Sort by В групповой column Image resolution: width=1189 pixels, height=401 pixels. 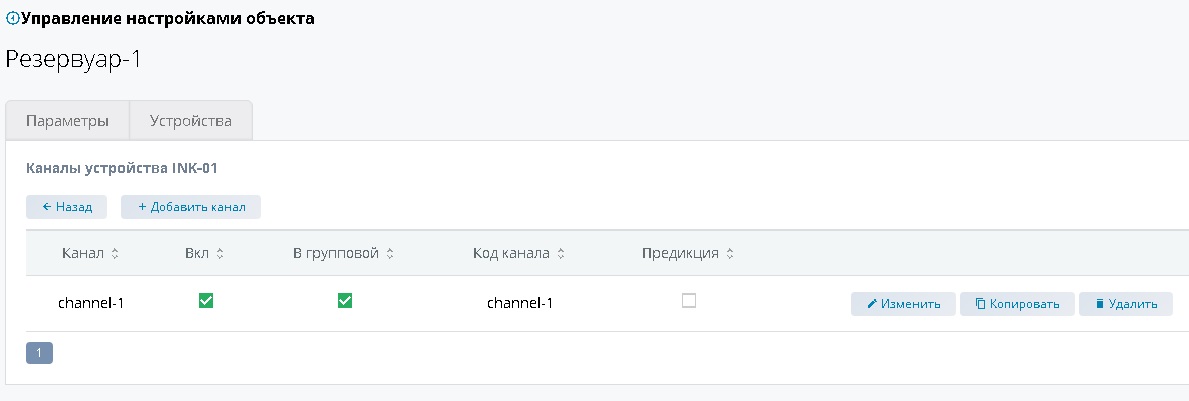[x=390, y=254]
